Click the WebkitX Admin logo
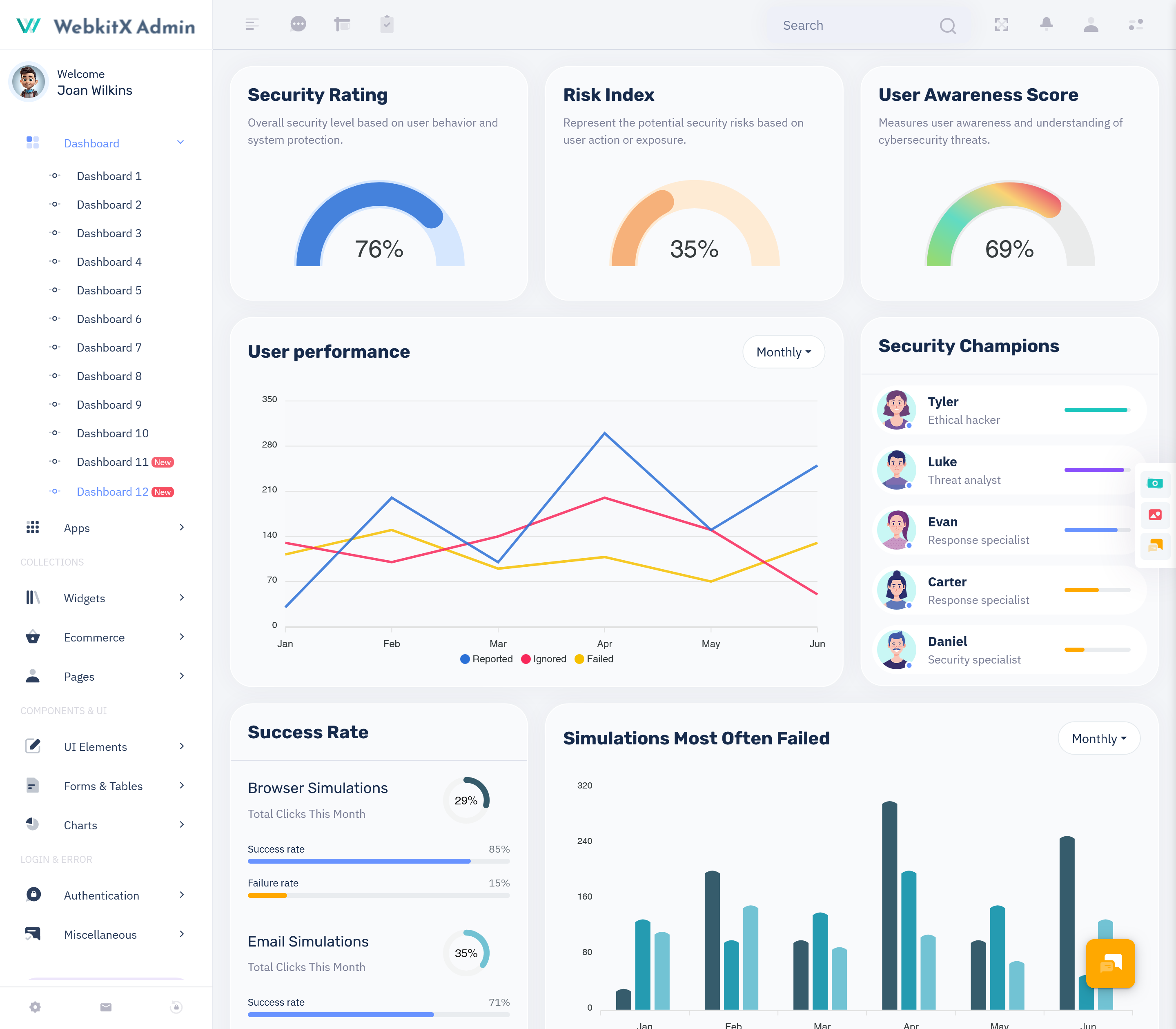 (106, 26)
